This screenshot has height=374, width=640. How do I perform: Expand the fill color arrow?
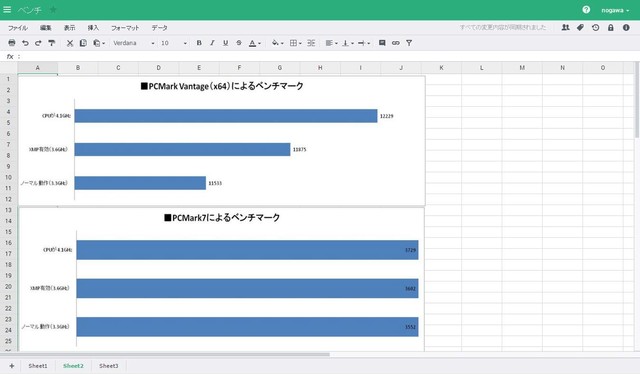(x=282, y=43)
